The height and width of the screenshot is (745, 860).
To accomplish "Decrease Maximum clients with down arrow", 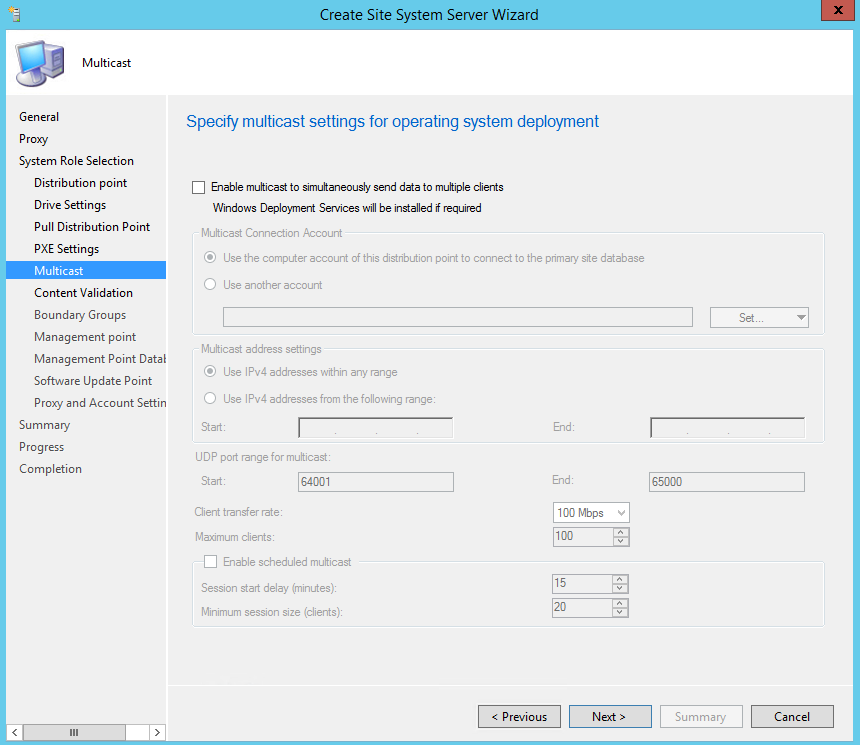I will 620,541.
